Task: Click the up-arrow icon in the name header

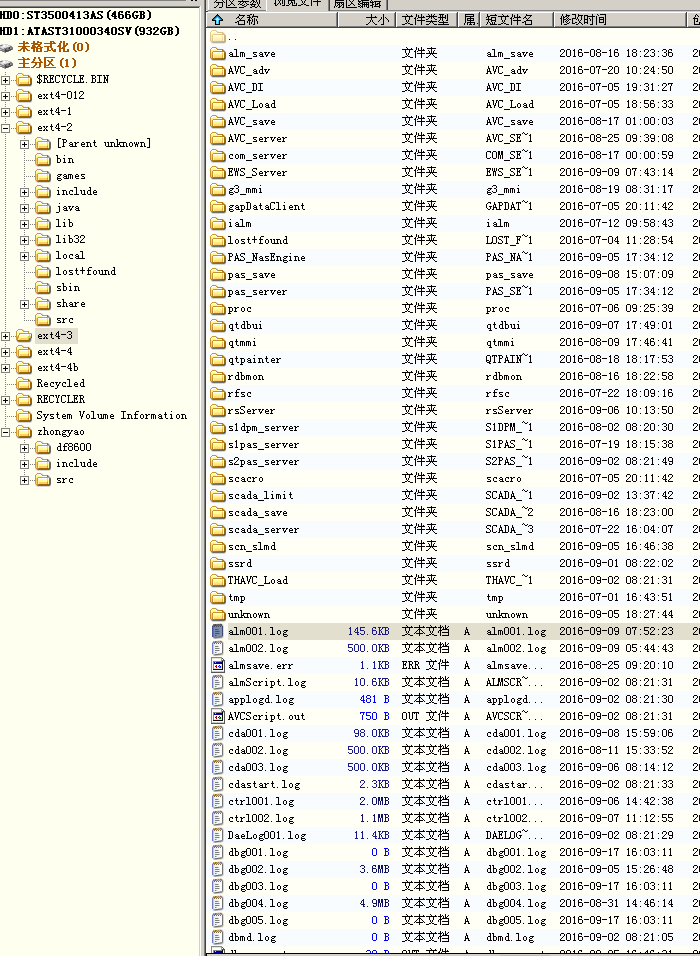Action: point(217,20)
